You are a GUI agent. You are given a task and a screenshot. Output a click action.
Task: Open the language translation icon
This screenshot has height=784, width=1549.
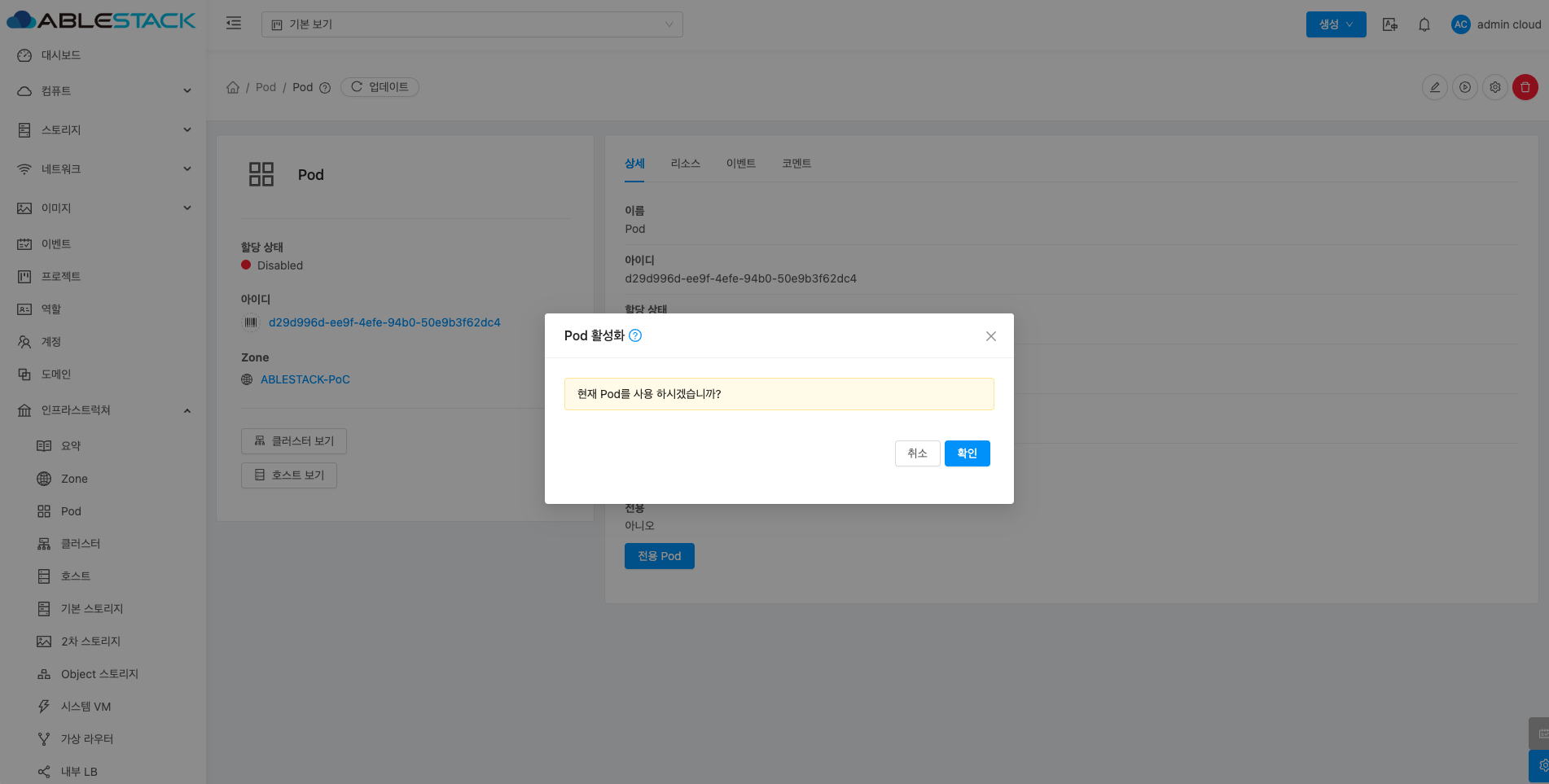click(1390, 24)
